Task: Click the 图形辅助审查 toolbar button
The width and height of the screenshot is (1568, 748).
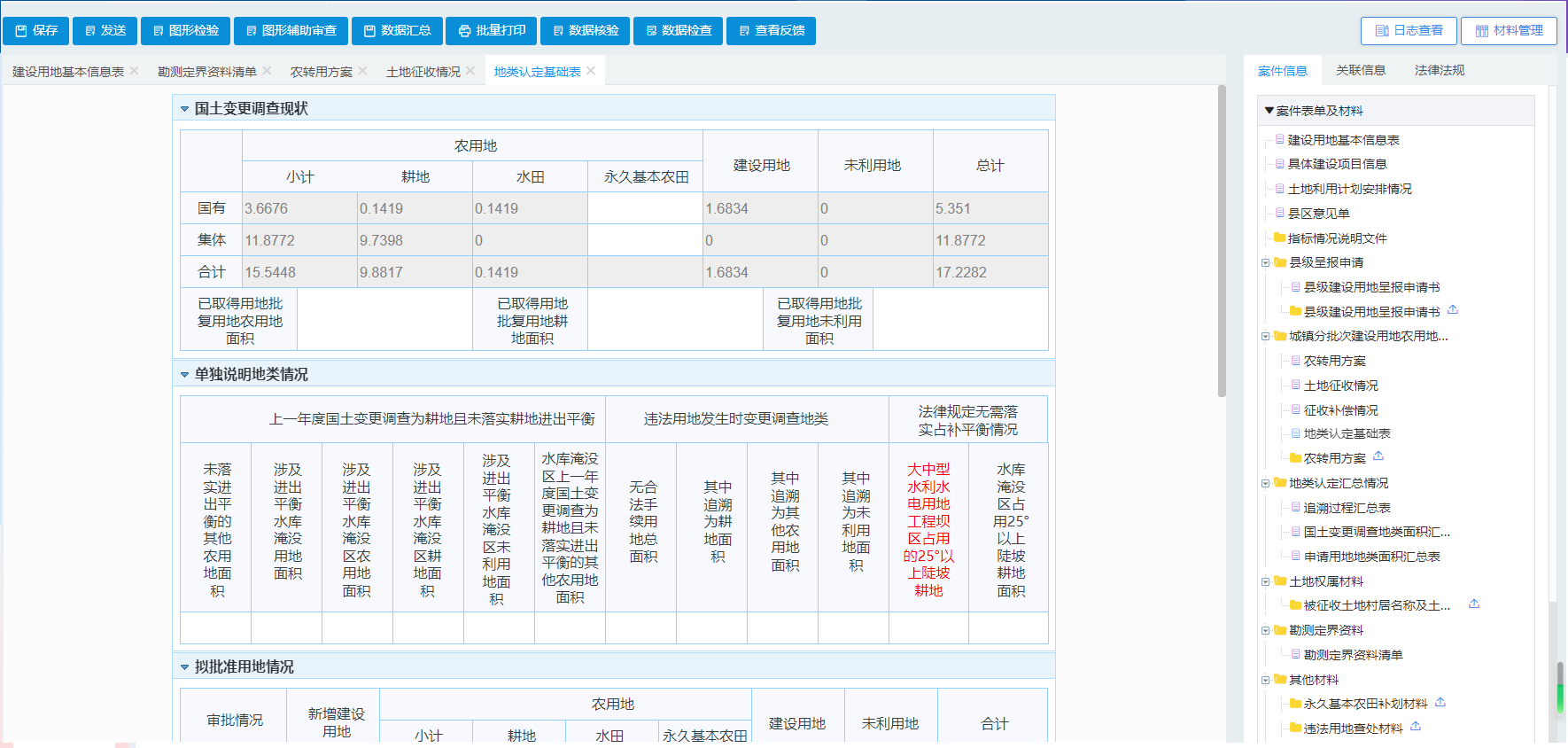Action: (x=291, y=30)
